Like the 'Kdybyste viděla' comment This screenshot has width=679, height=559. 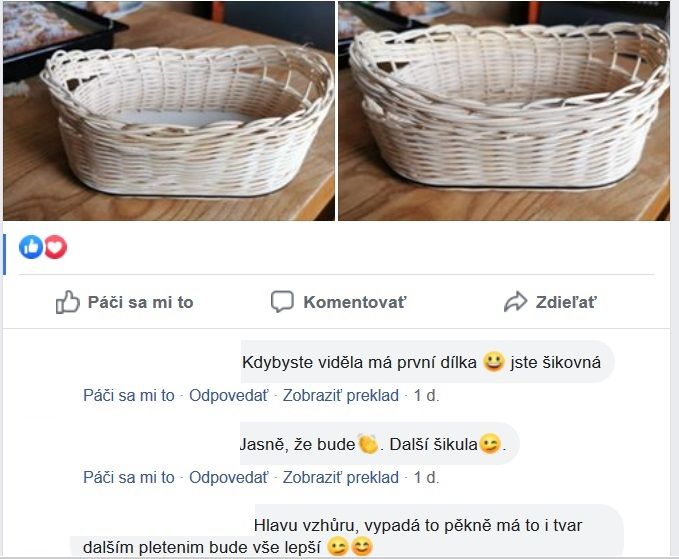[129, 395]
